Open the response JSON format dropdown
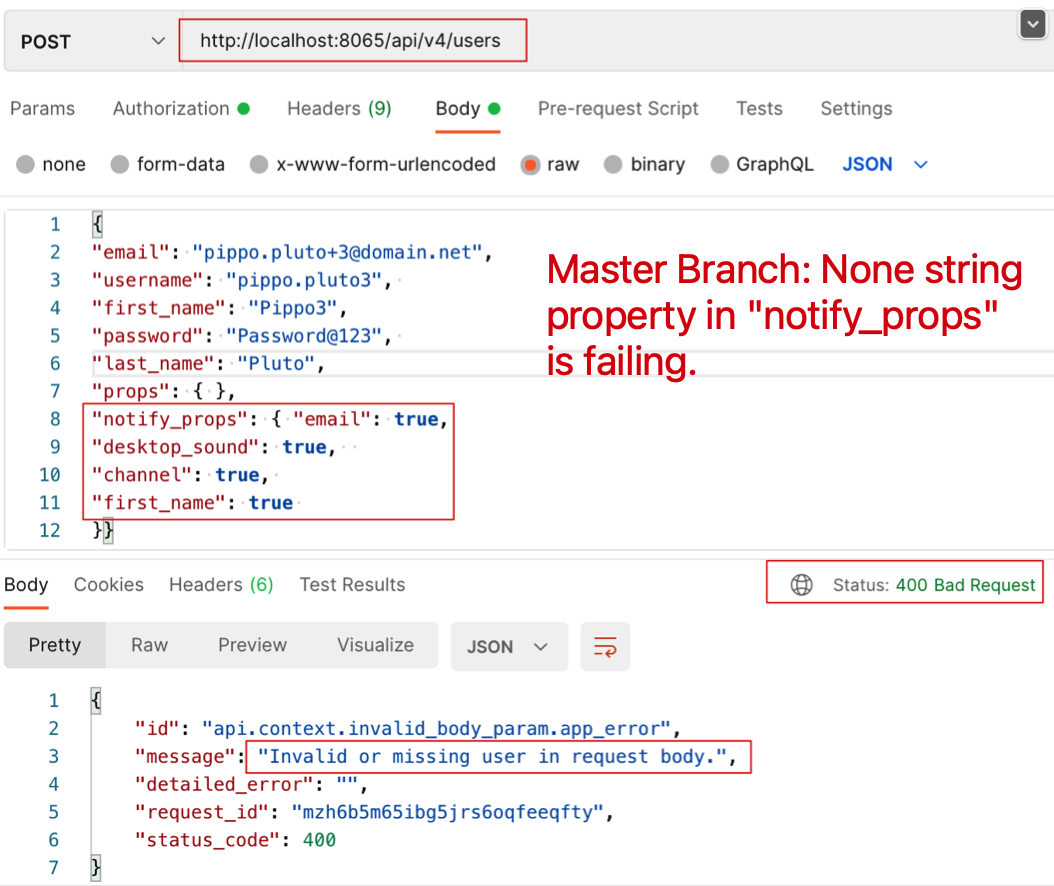Image resolution: width=1054 pixels, height=886 pixels. 509,647
